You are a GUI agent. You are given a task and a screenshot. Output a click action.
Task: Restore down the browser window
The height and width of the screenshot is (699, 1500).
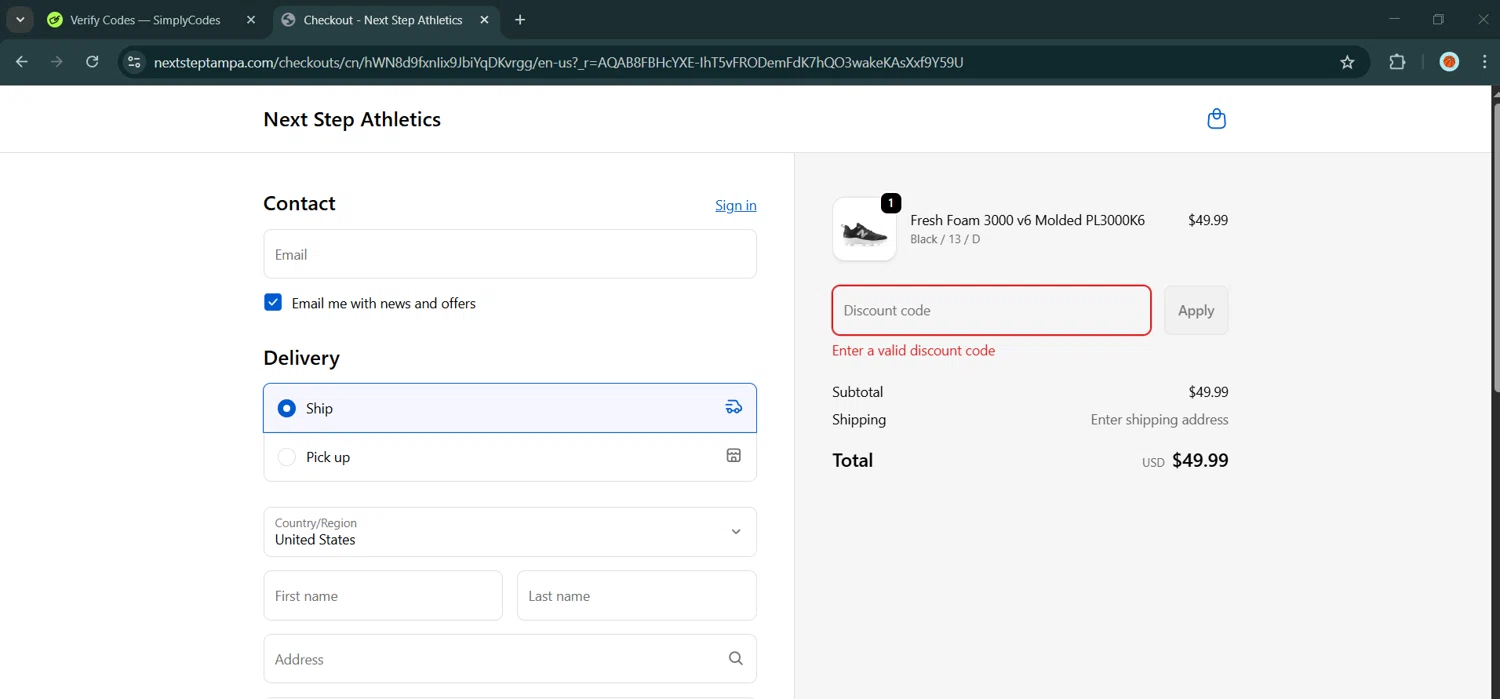(x=1438, y=19)
